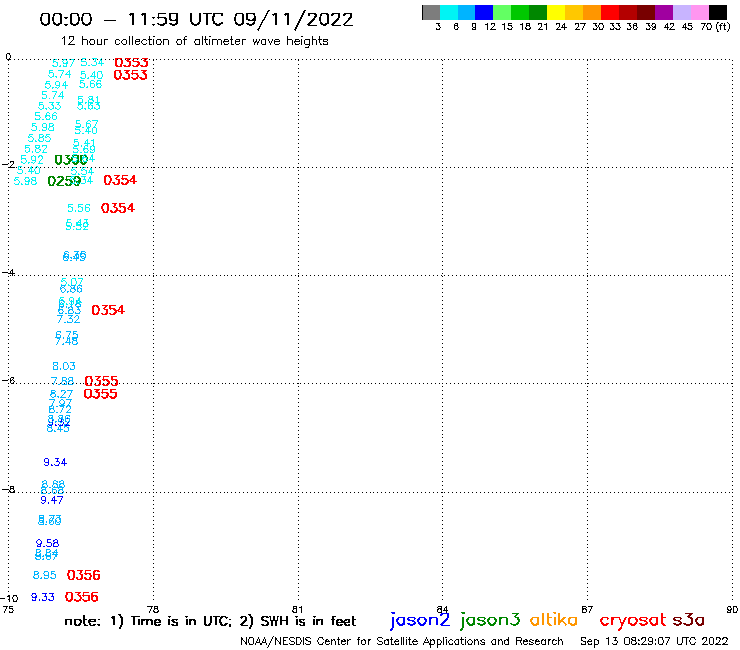
Task: Click wave height value 5.33
Action: click(50, 106)
